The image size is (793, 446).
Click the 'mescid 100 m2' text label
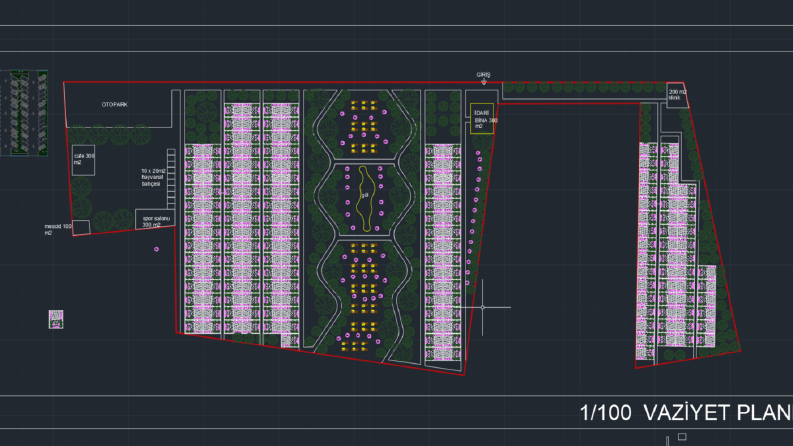(x=58, y=230)
